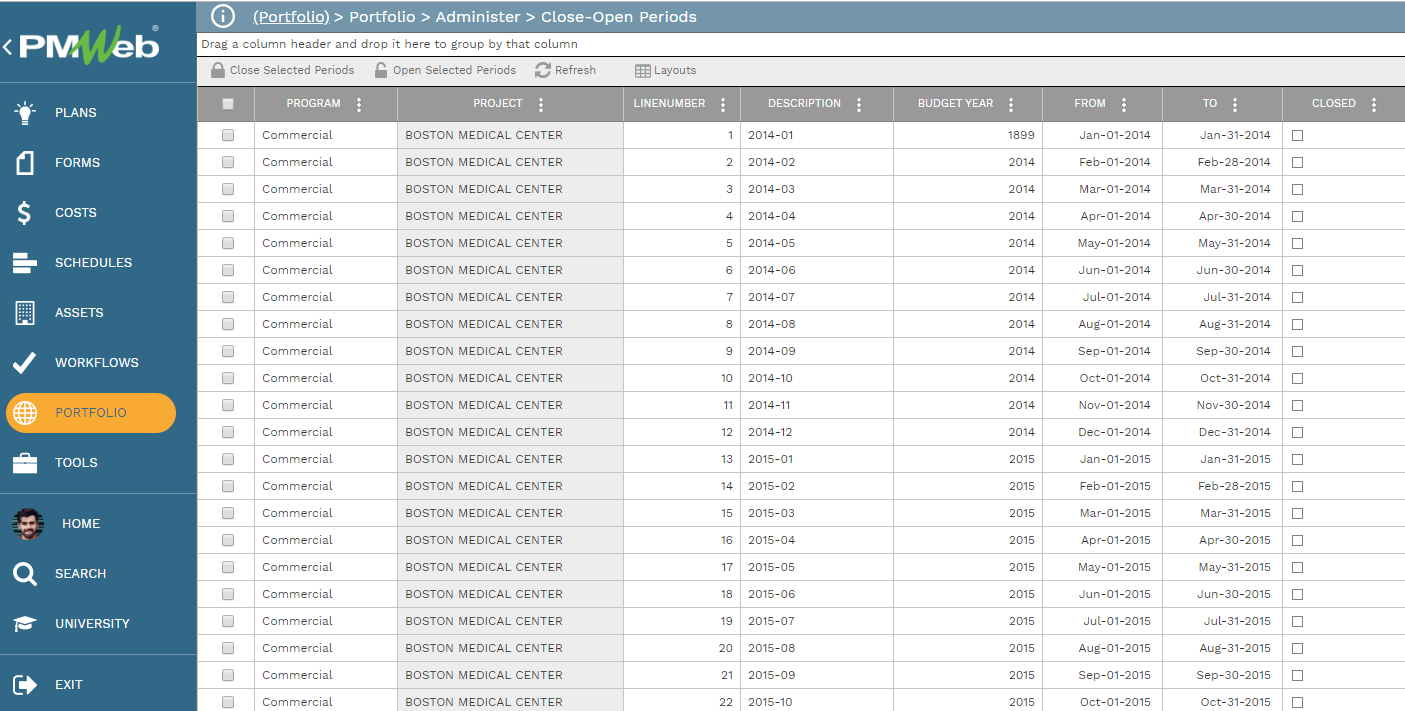Image resolution: width=1405 pixels, height=711 pixels.
Task: Click the info icon beside the breadcrumb
Action: click(x=223, y=16)
